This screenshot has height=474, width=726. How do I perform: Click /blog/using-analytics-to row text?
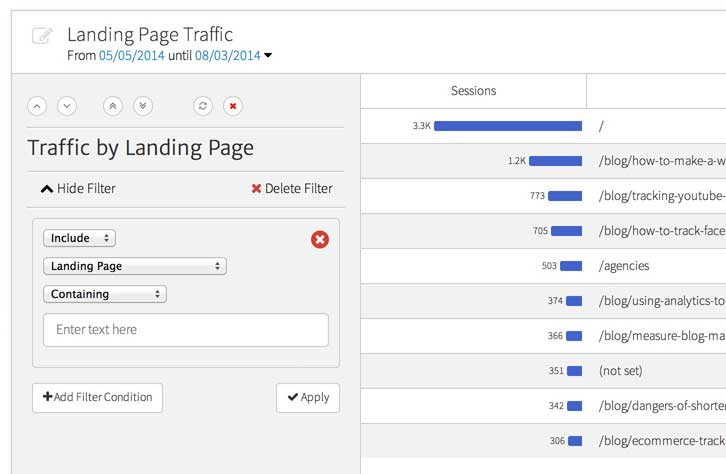pyautogui.click(x=662, y=301)
